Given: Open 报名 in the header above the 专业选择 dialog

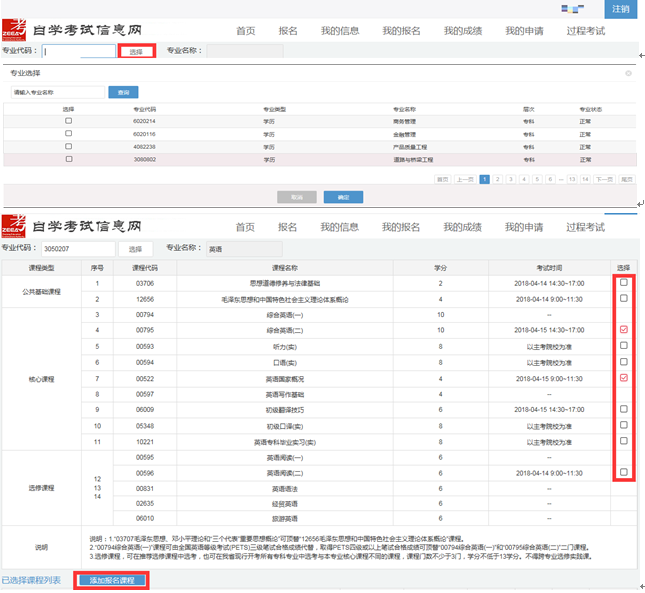Looking at the screenshot, I should pos(288,31).
